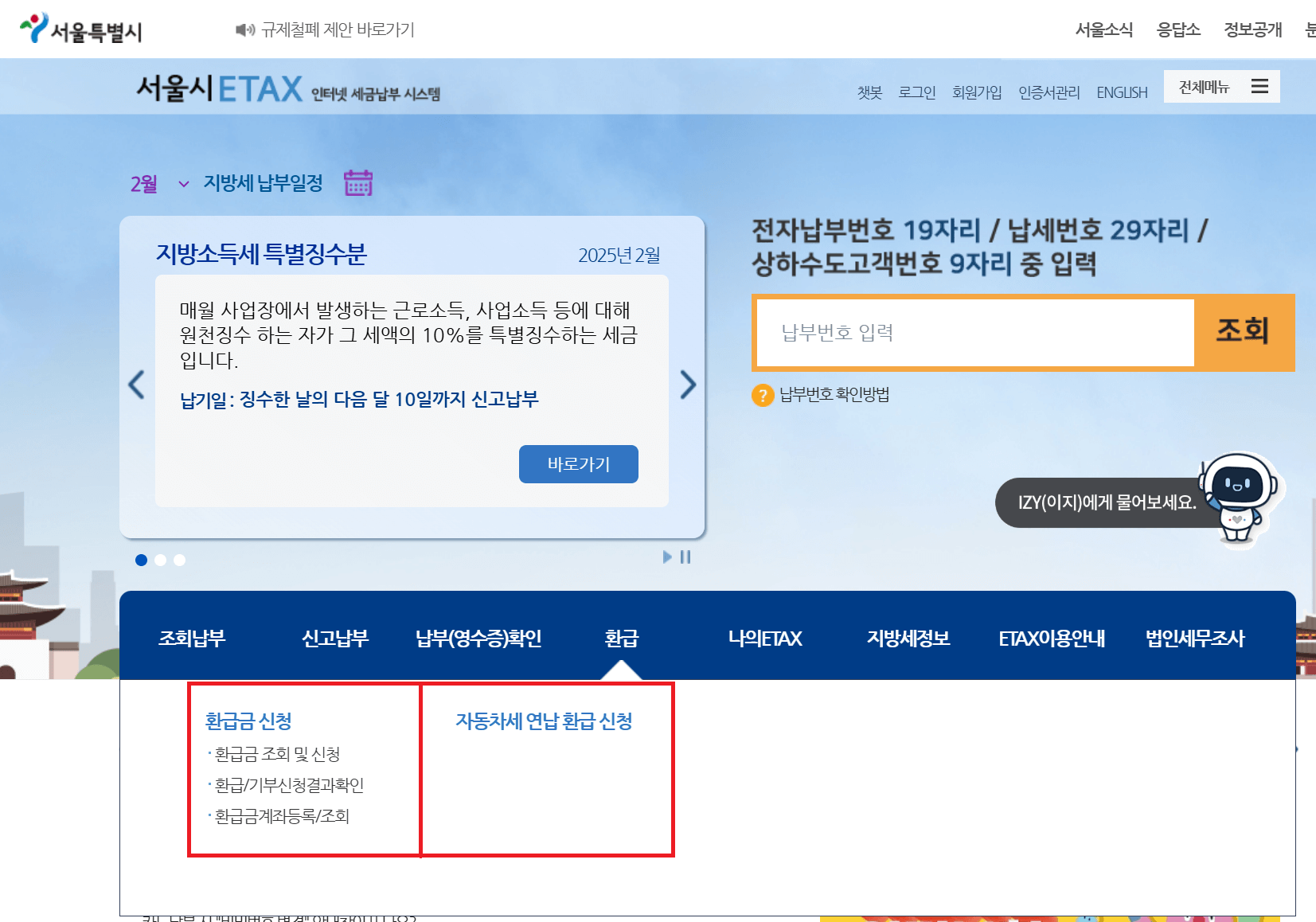Open the 회원가입 link
Screen dimensions: 1316x922
(x=977, y=92)
